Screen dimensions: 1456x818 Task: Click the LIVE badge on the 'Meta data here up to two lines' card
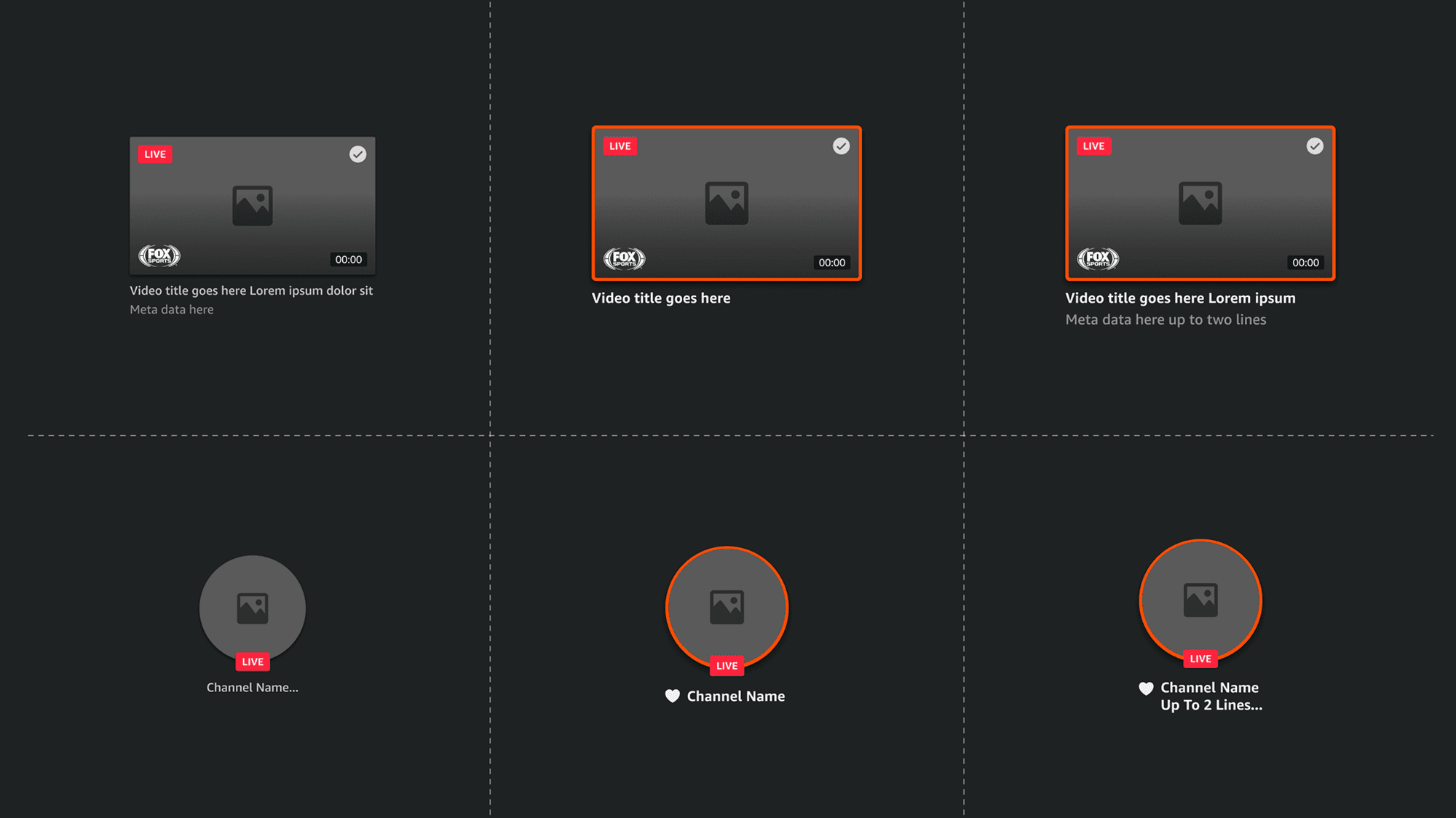1093,146
